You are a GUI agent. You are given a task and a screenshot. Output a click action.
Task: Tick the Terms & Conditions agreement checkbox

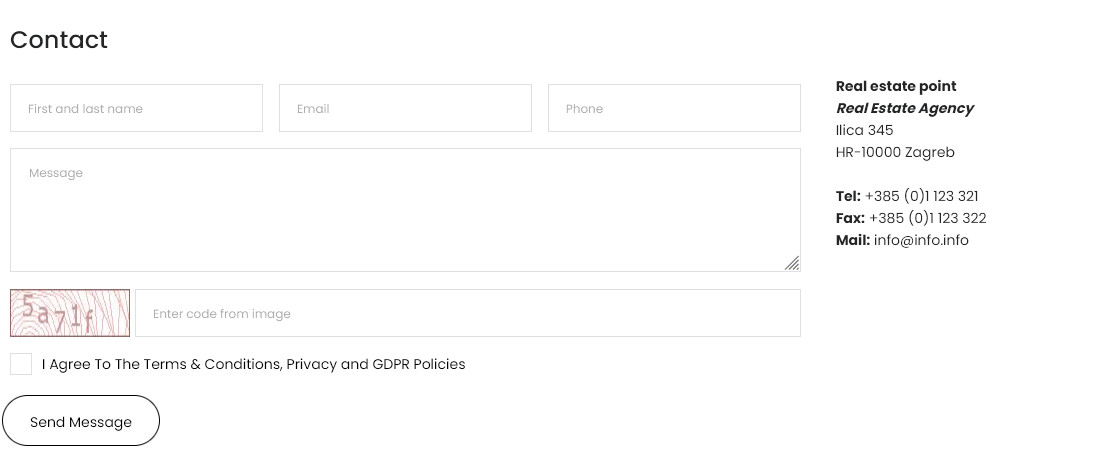tap(21, 364)
